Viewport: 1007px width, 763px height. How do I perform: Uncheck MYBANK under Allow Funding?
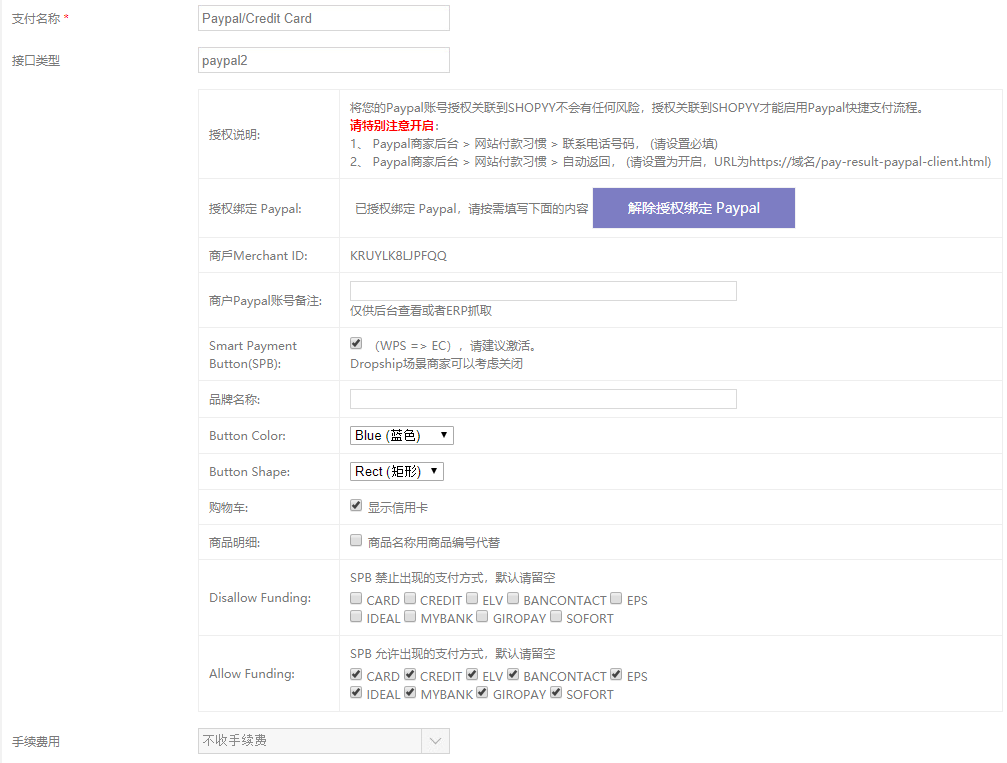(x=409, y=693)
